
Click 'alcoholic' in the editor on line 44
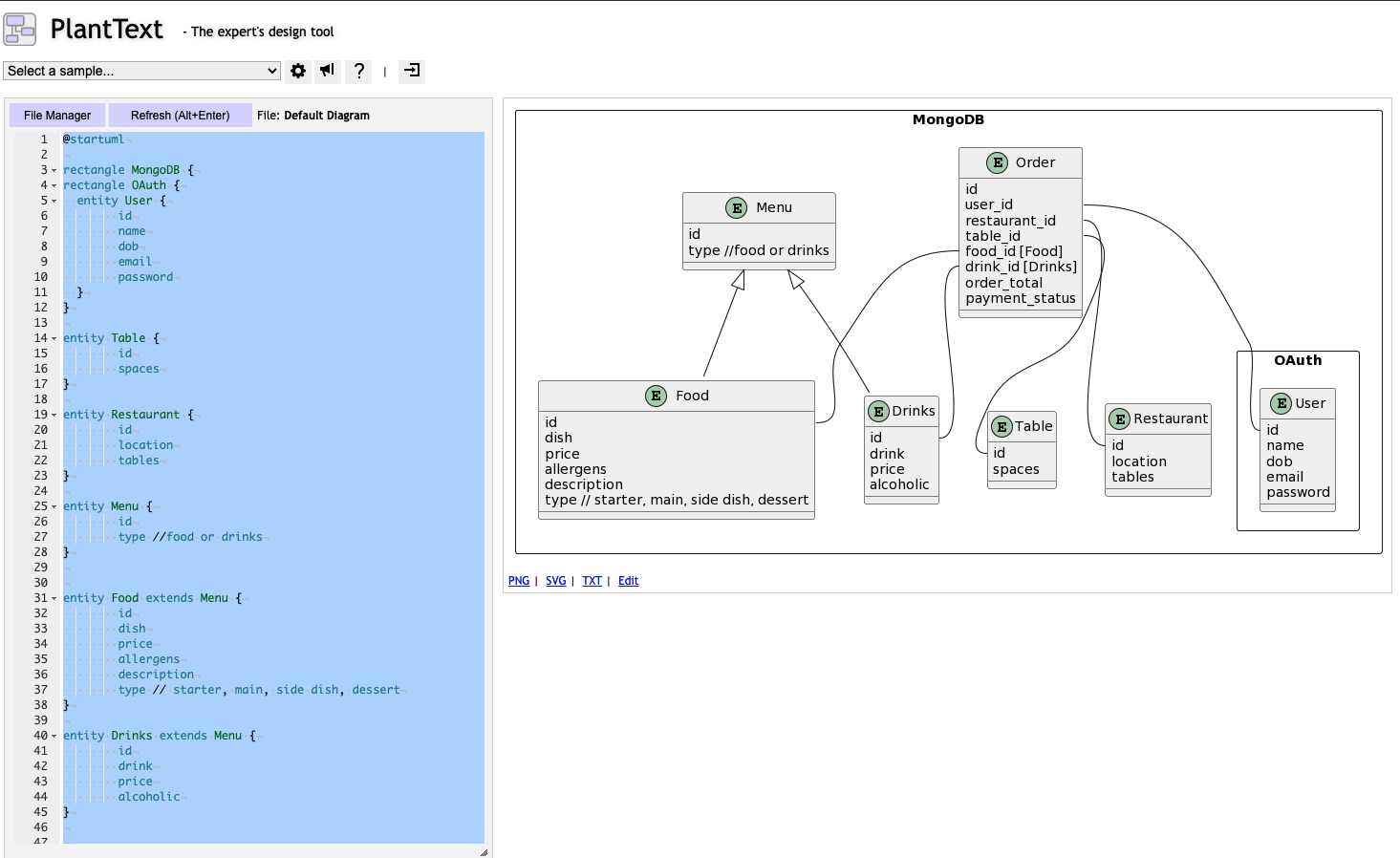tap(149, 797)
